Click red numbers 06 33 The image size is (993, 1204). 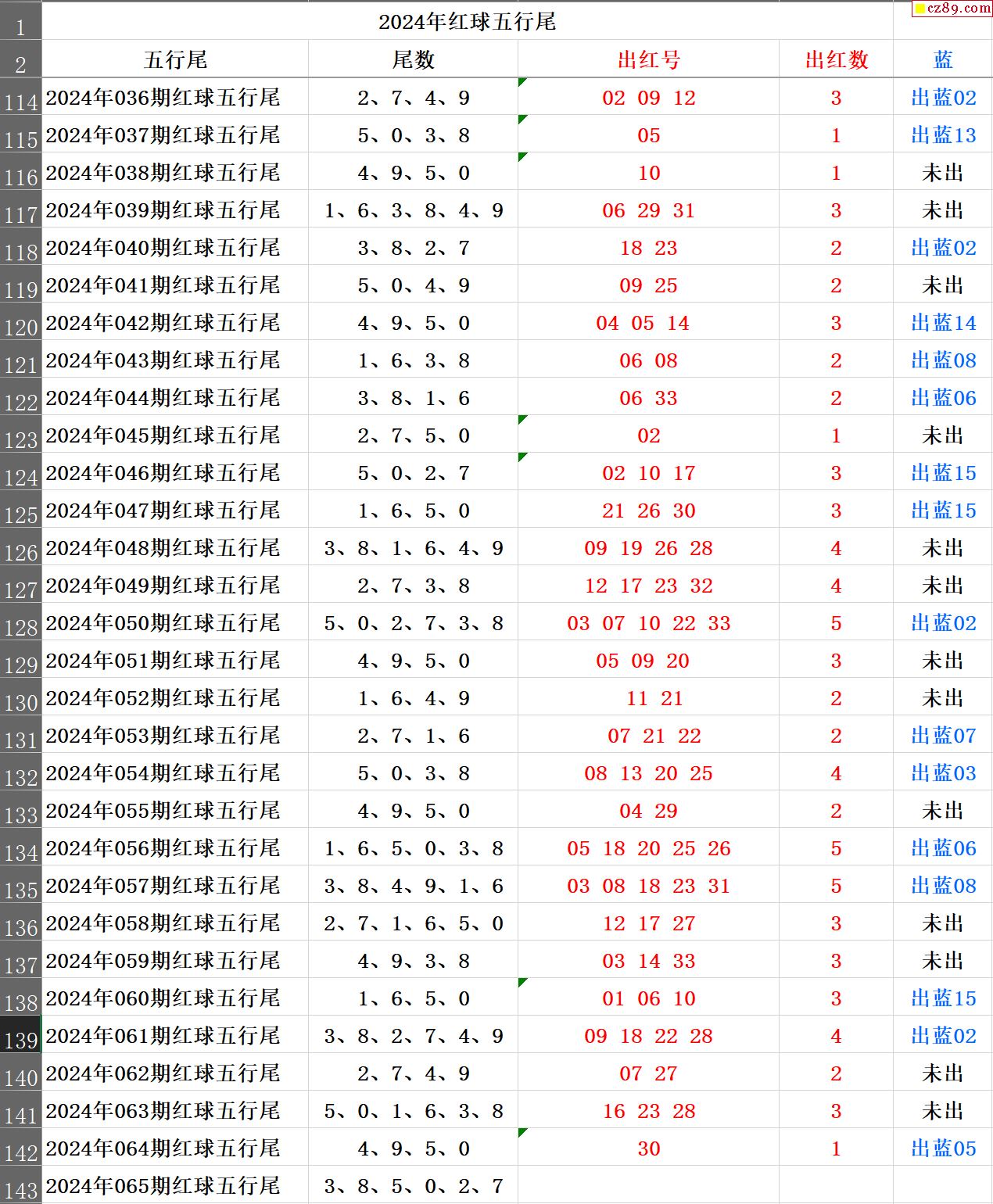coord(648,397)
